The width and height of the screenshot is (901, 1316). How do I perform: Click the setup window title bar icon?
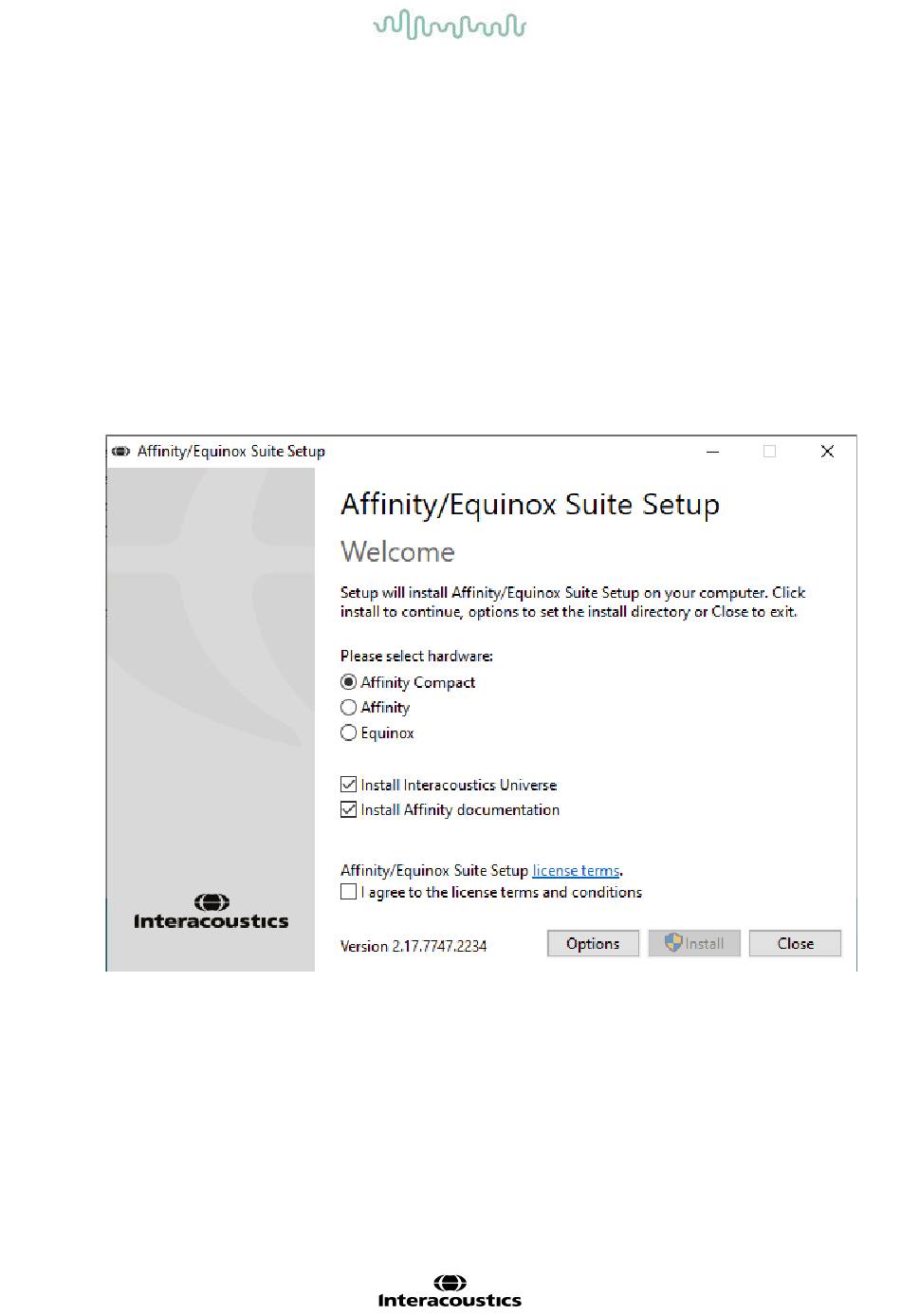[120, 452]
